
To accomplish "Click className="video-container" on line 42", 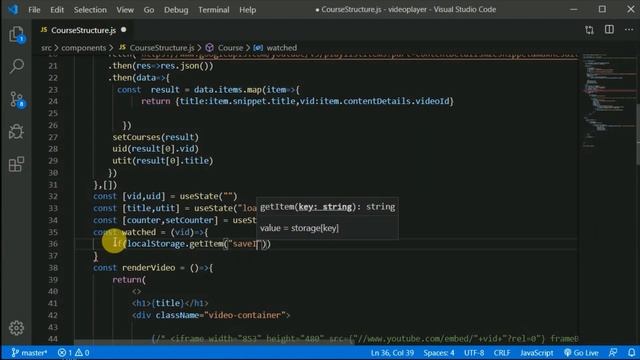I will (x=220, y=315).
